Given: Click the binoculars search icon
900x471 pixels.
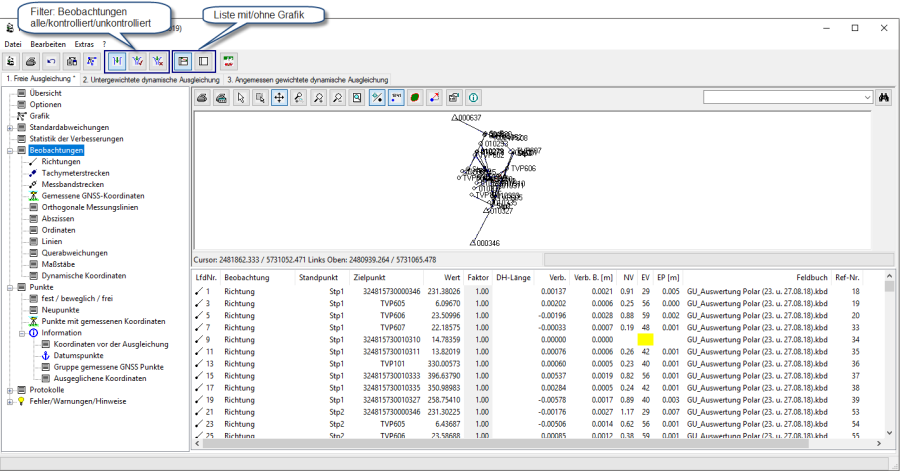Looking at the screenshot, I should pos(884,98).
